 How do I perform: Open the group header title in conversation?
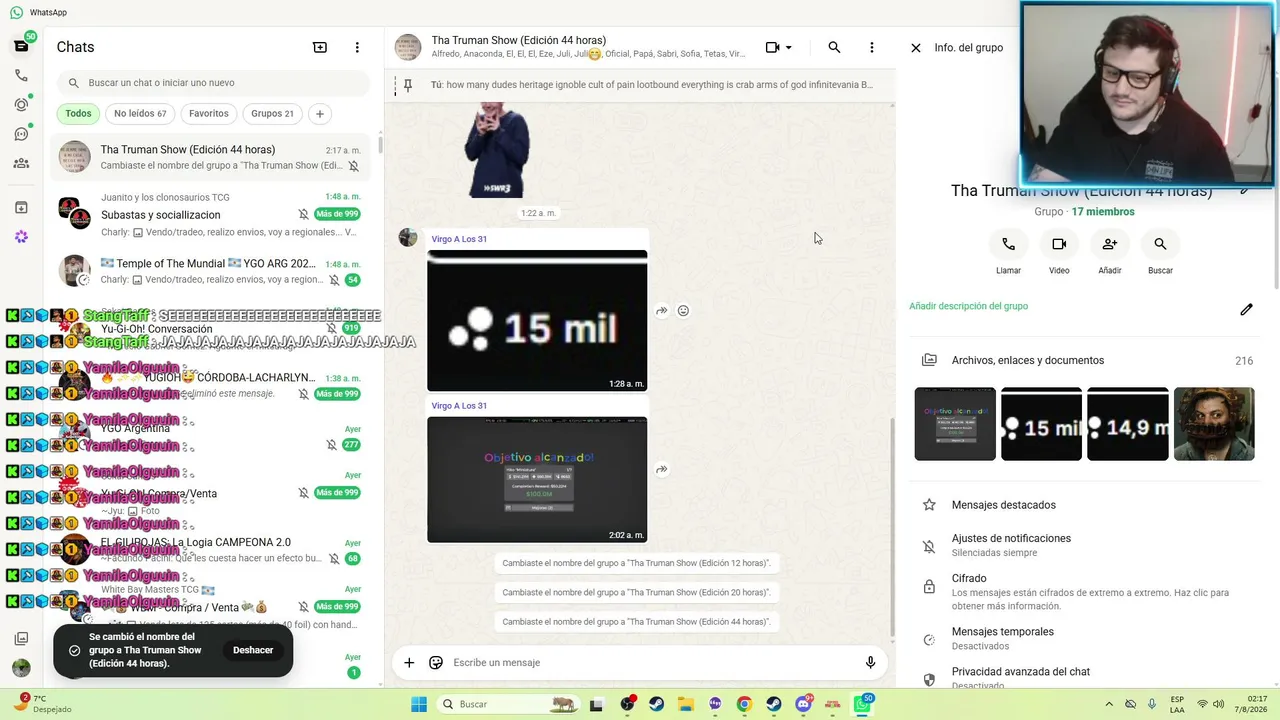coord(518,41)
